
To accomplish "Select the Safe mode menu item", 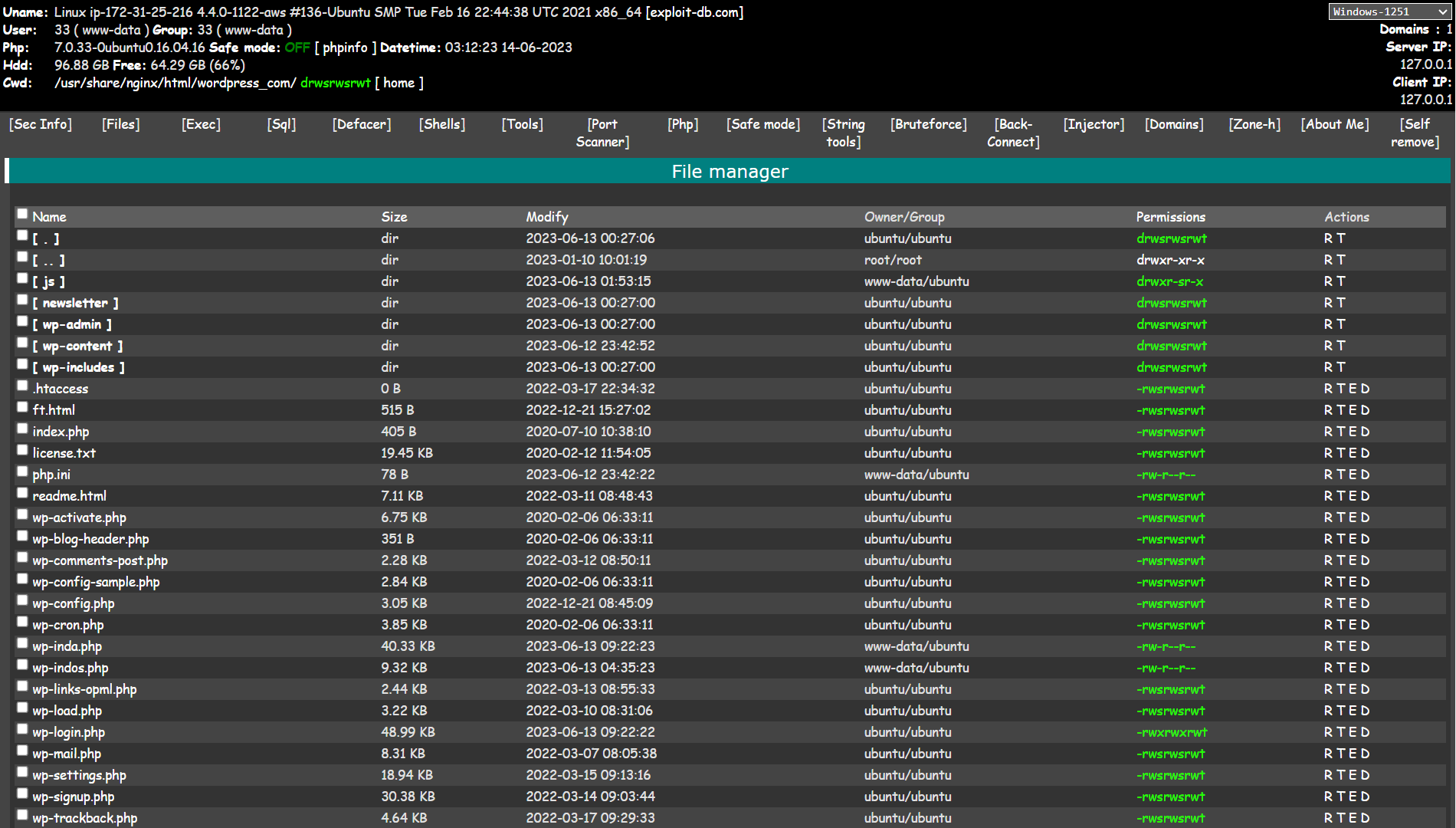I will [x=763, y=124].
